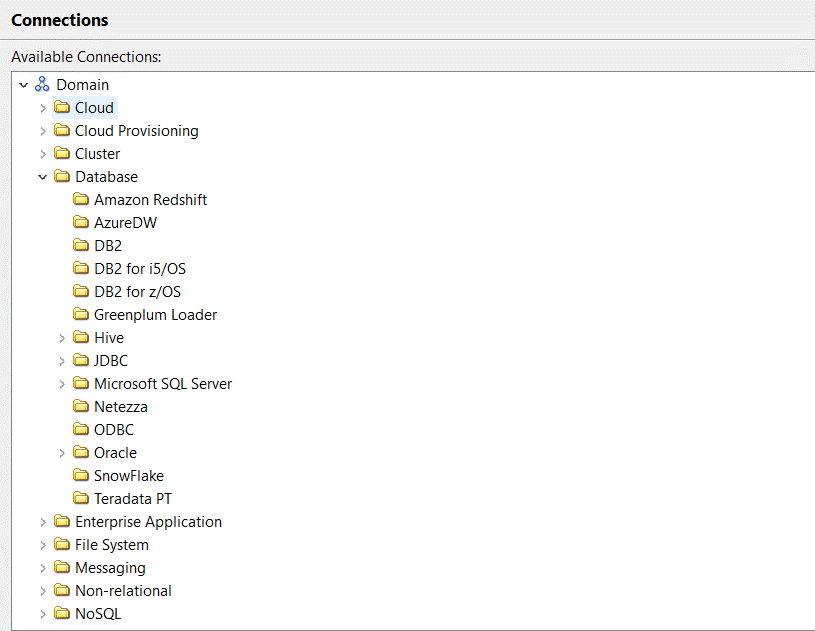Collapse the Database folder
Viewport: 815px width, 631px height.
[x=43, y=177]
